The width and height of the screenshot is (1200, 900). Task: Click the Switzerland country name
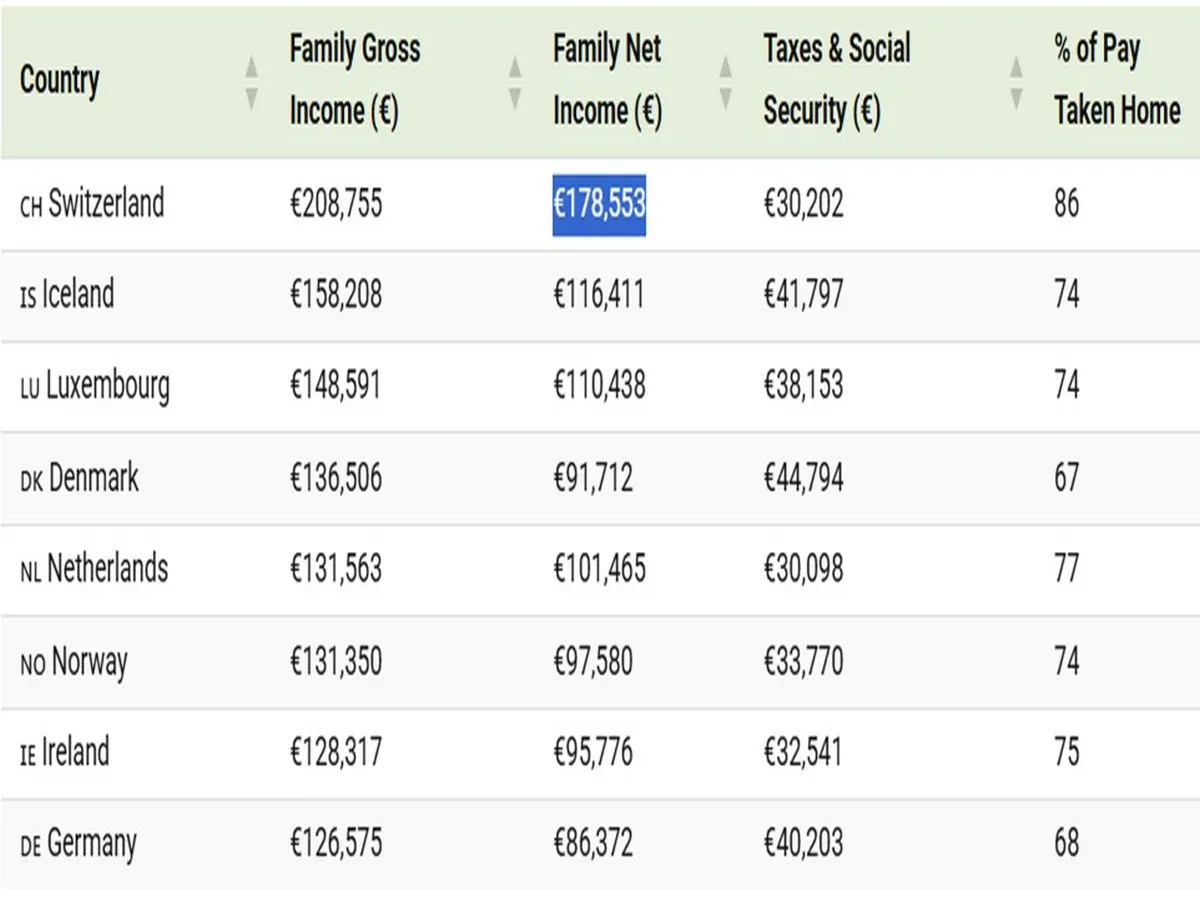tap(105, 204)
